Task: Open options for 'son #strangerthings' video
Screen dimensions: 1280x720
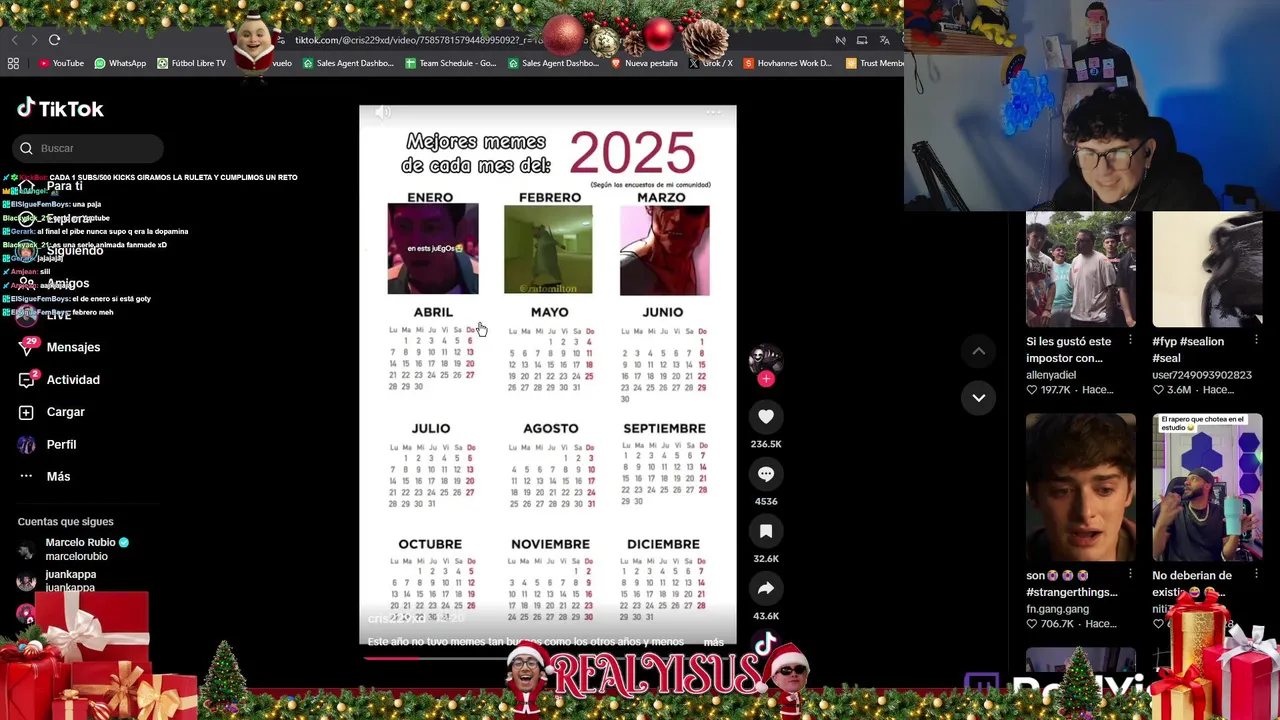Action: coord(1130,575)
